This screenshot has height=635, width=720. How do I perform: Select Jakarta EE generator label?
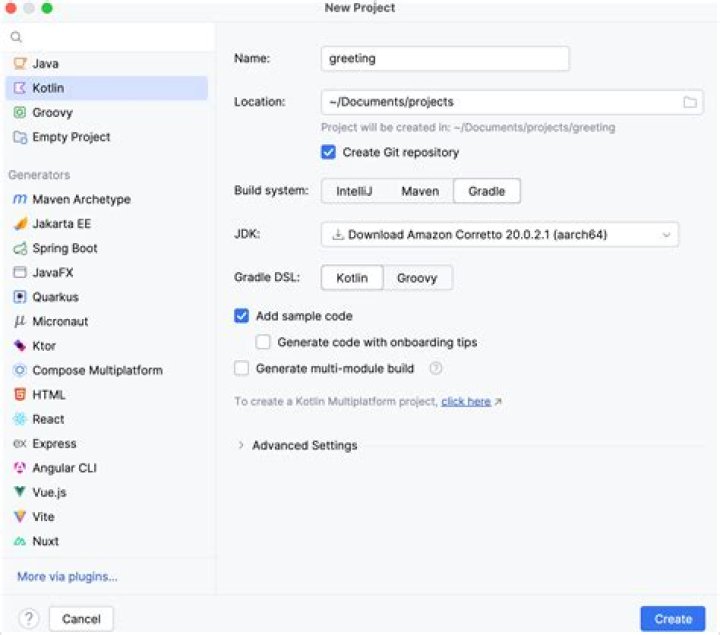tap(62, 224)
